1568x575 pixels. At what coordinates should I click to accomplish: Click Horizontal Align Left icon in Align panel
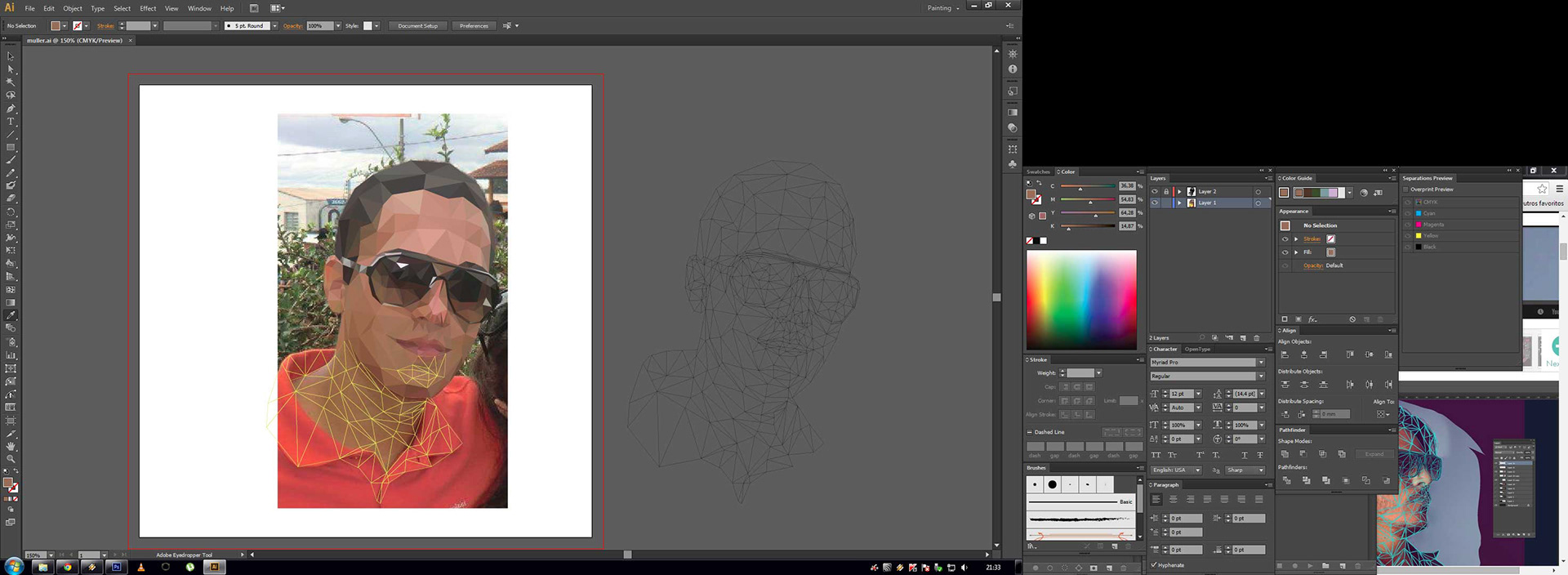[1285, 354]
